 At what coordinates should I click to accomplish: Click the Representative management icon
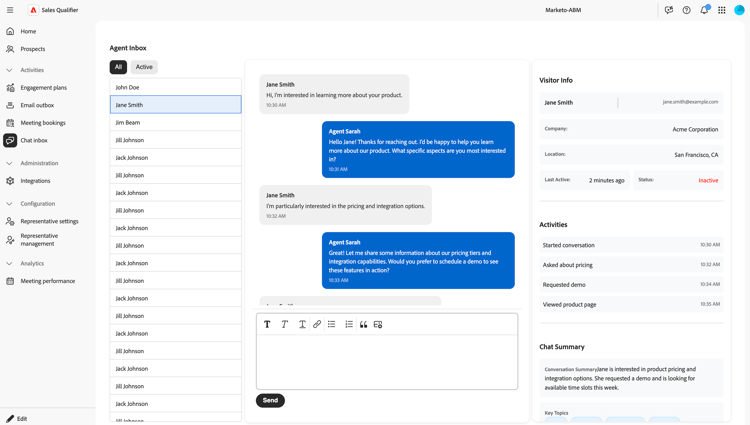(x=10, y=240)
